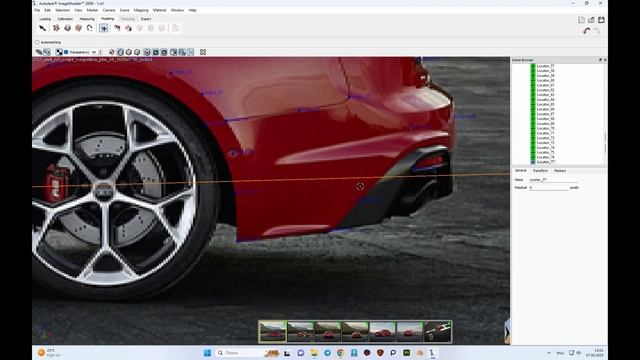The height and width of the screenshot is (360, 640).
Task: Select Locator_74 in Scene Browser
Action: (545, 147)
